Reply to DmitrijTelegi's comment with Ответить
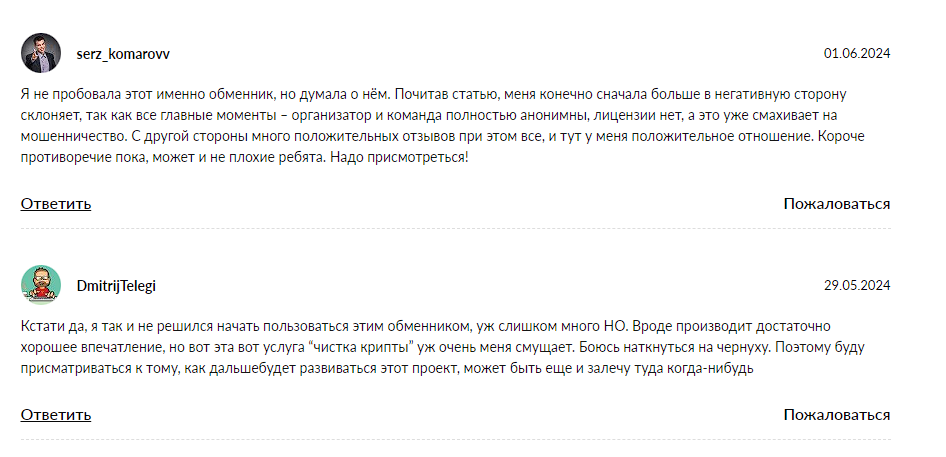Viewport: 946px width, 457px height. click(x=56, y=414)
